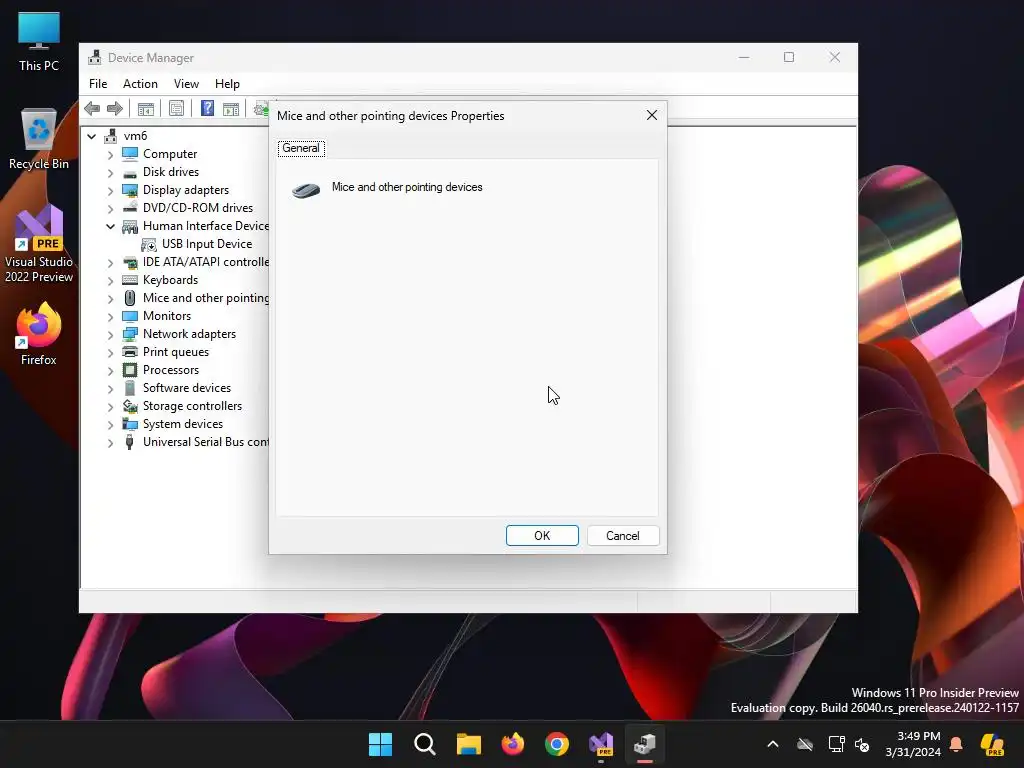Expand the Print queues category
1024x768 pixels.
[x=110, y=353]
